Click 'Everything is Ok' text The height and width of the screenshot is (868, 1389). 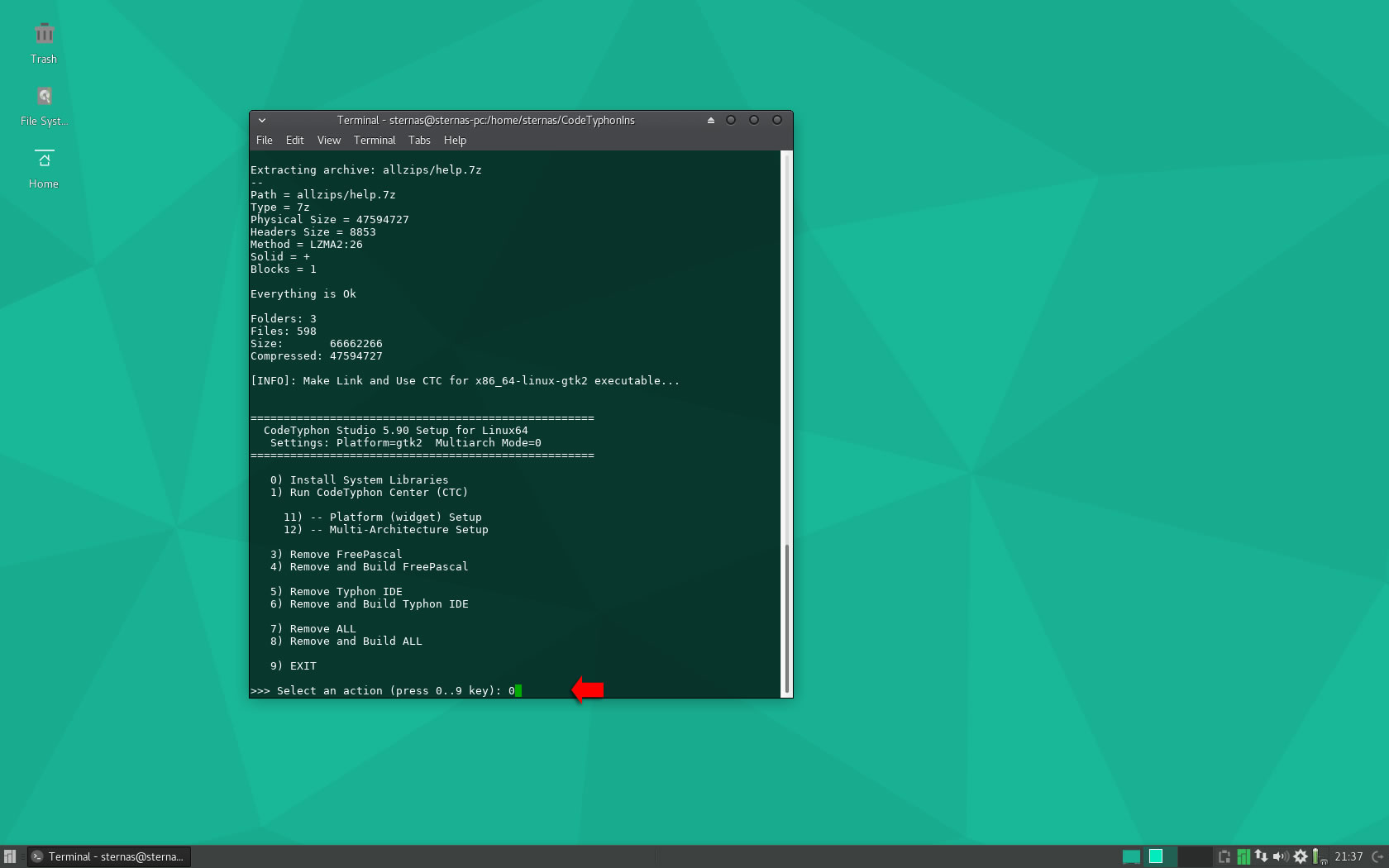point(303,294)
